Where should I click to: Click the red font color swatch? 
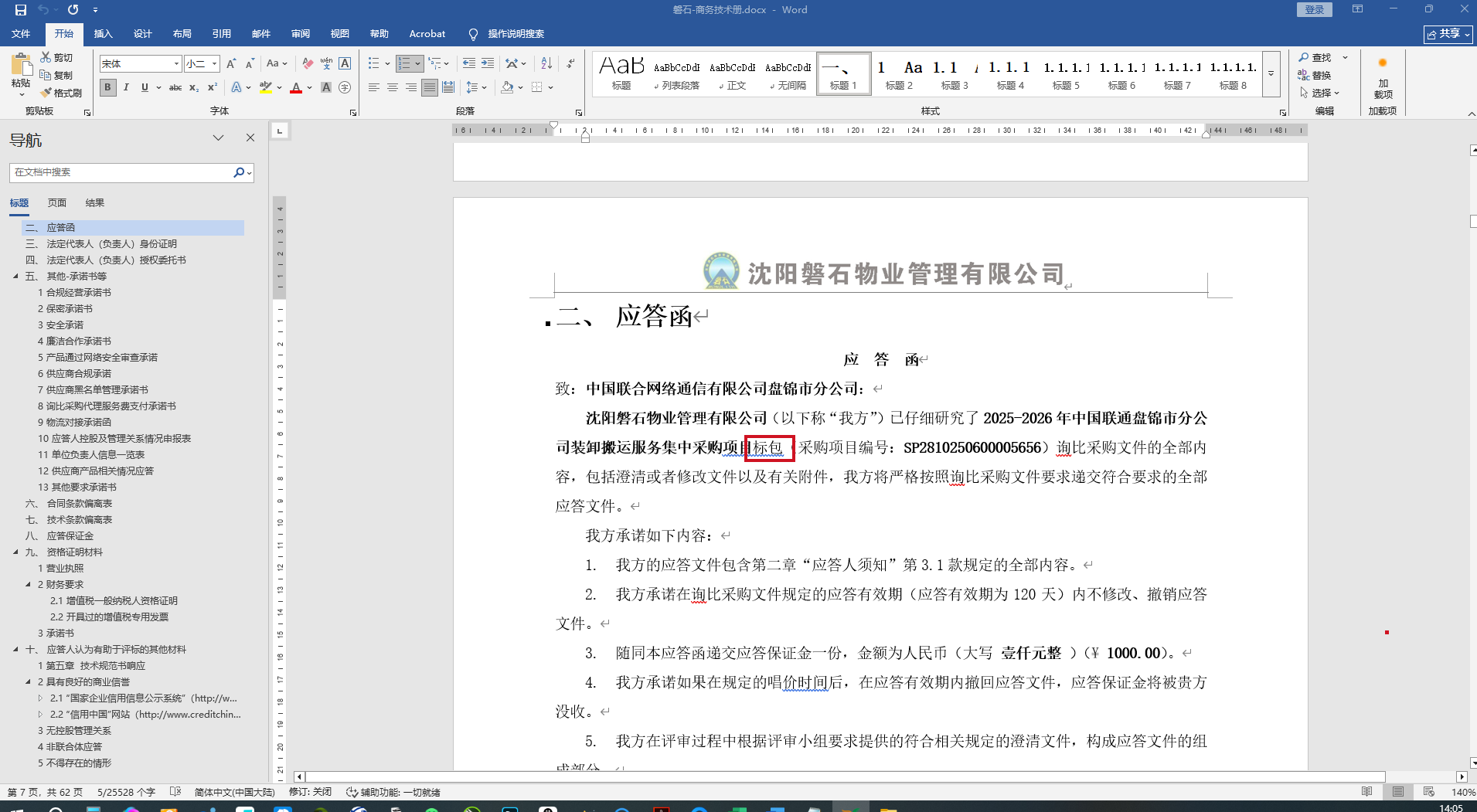[296, 88]
